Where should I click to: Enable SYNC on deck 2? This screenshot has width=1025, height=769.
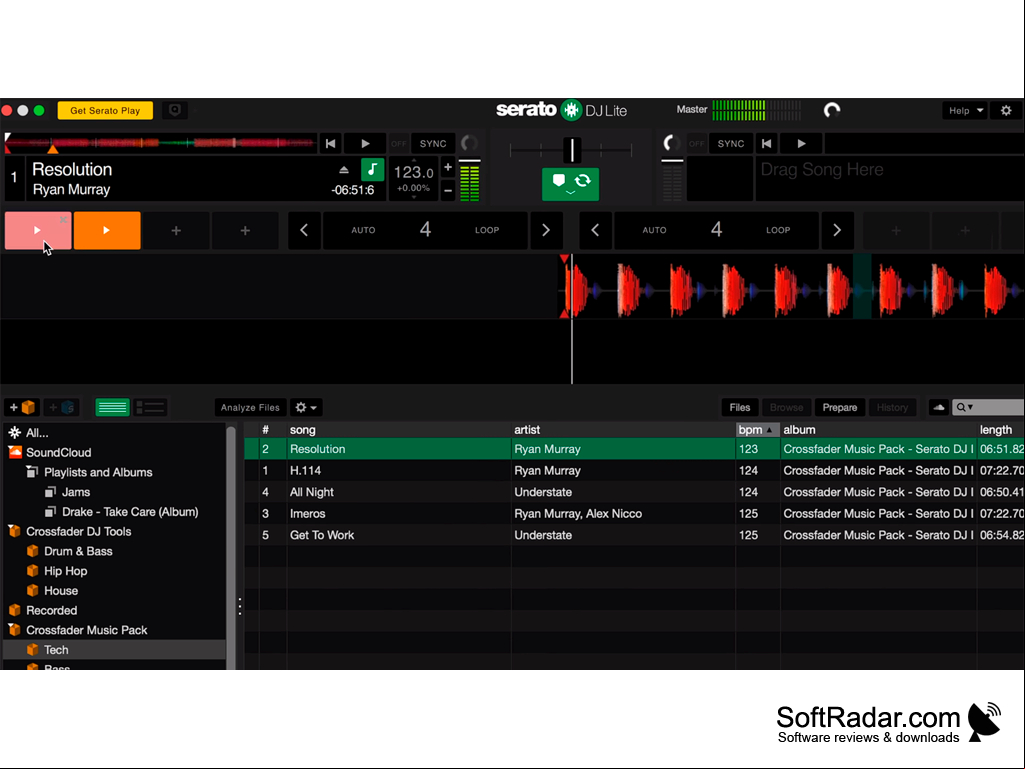(x=730, y=144)
